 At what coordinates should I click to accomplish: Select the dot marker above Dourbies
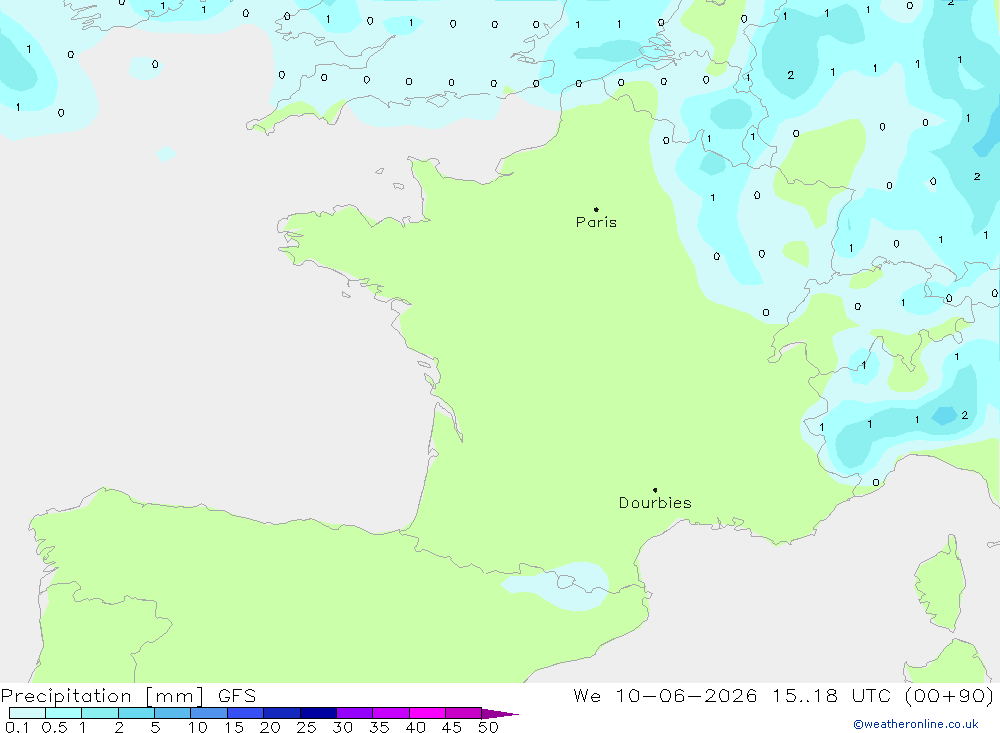tap(655, 490)
